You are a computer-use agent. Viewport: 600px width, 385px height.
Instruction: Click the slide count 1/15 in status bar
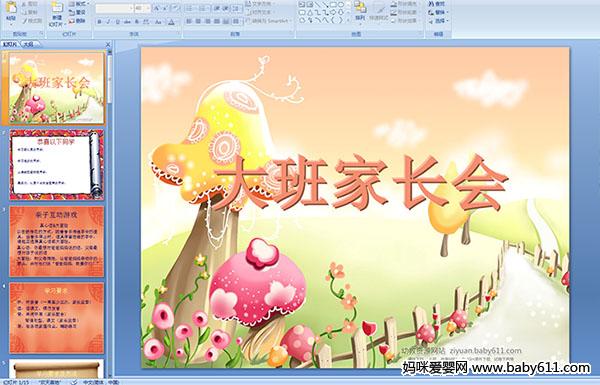pos(16,382)
